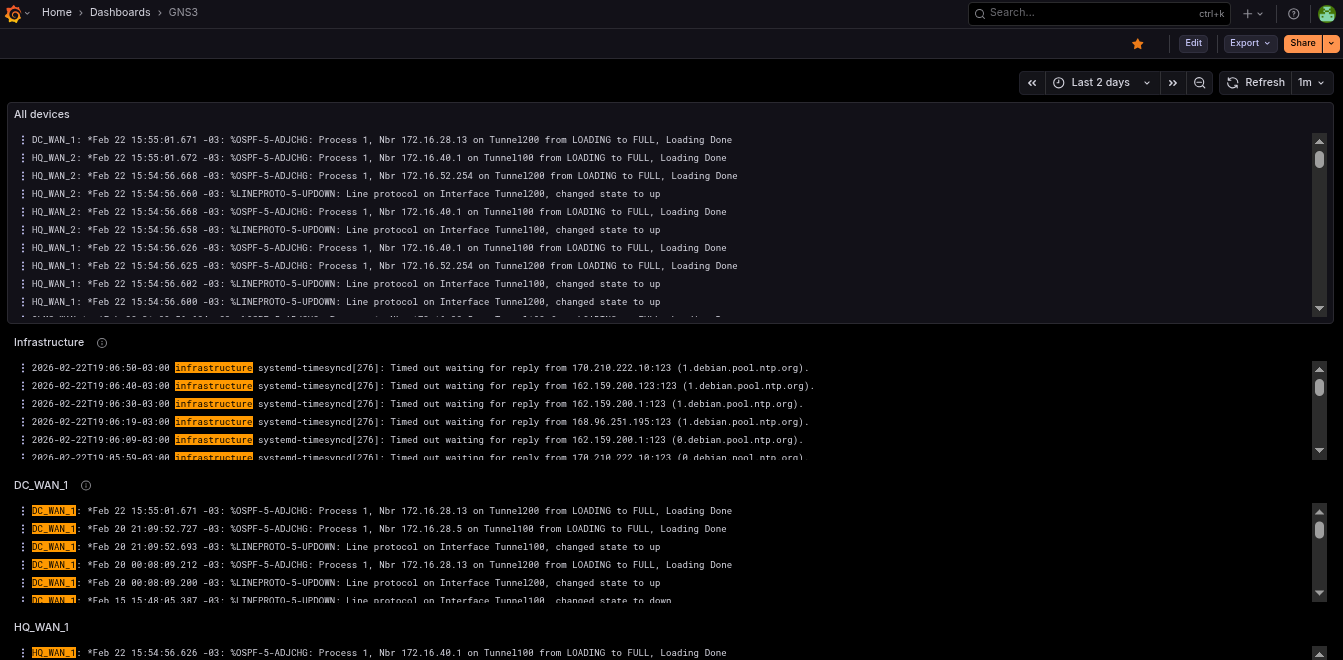1343x660 pixels.
Task: Open the user profile avatar
Action: pos(1326,13)
